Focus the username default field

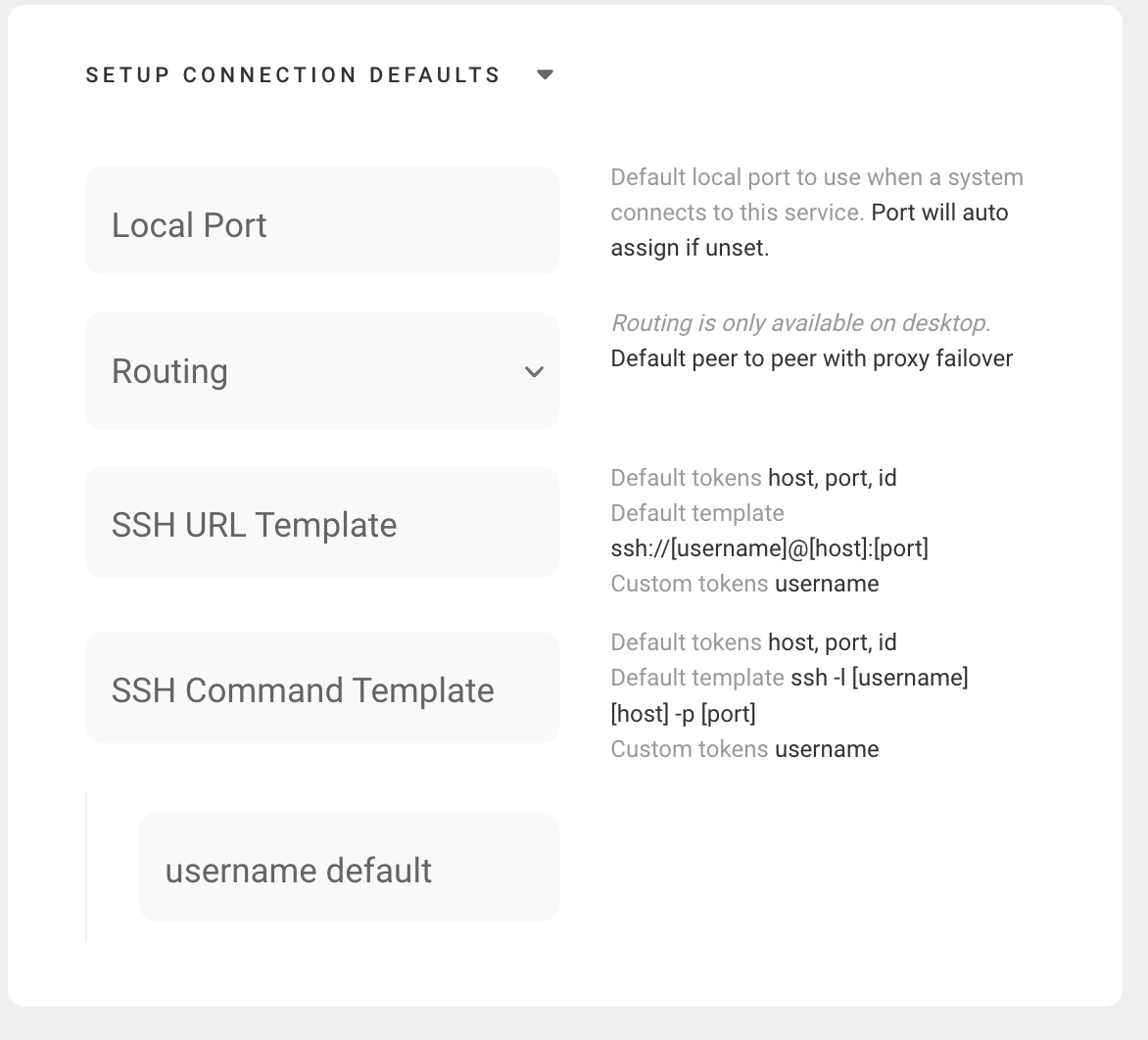(350, 867)
